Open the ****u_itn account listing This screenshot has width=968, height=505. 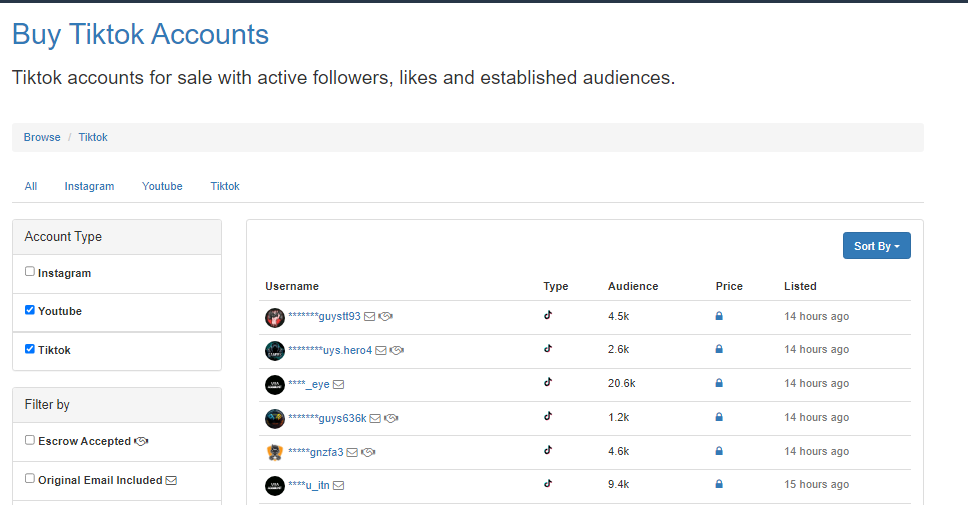point(309,485)
